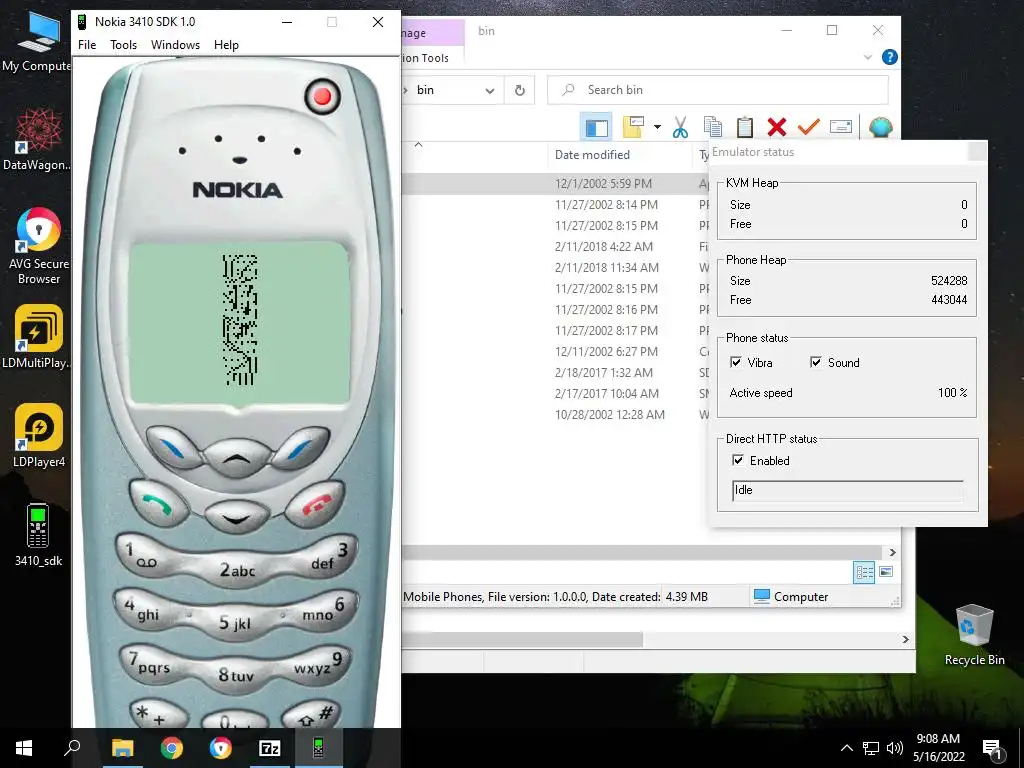This screenshot has width=1024, height=768.
Task: Select the row dated 2/11/2018 4:22 AM
Action: pos(555,246)
